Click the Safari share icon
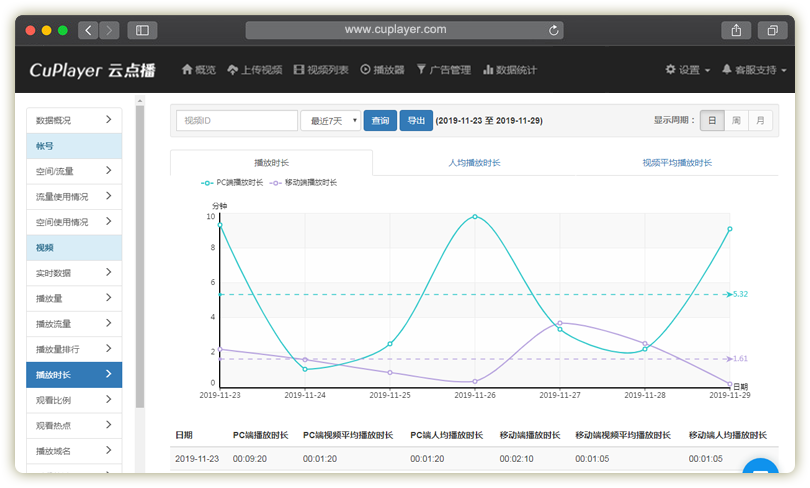 [736, 30]
